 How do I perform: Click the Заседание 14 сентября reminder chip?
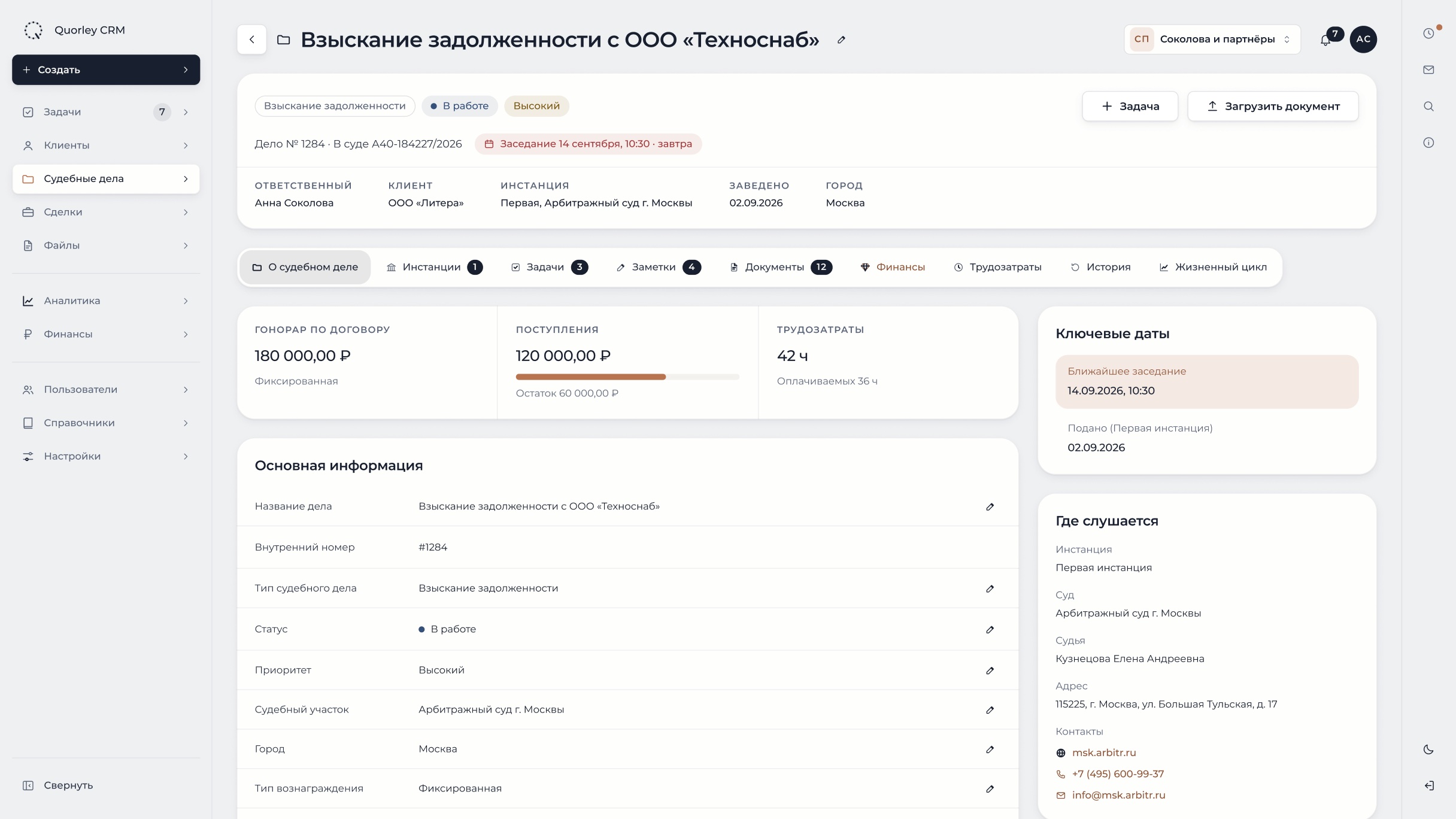[x=588, y=144]
